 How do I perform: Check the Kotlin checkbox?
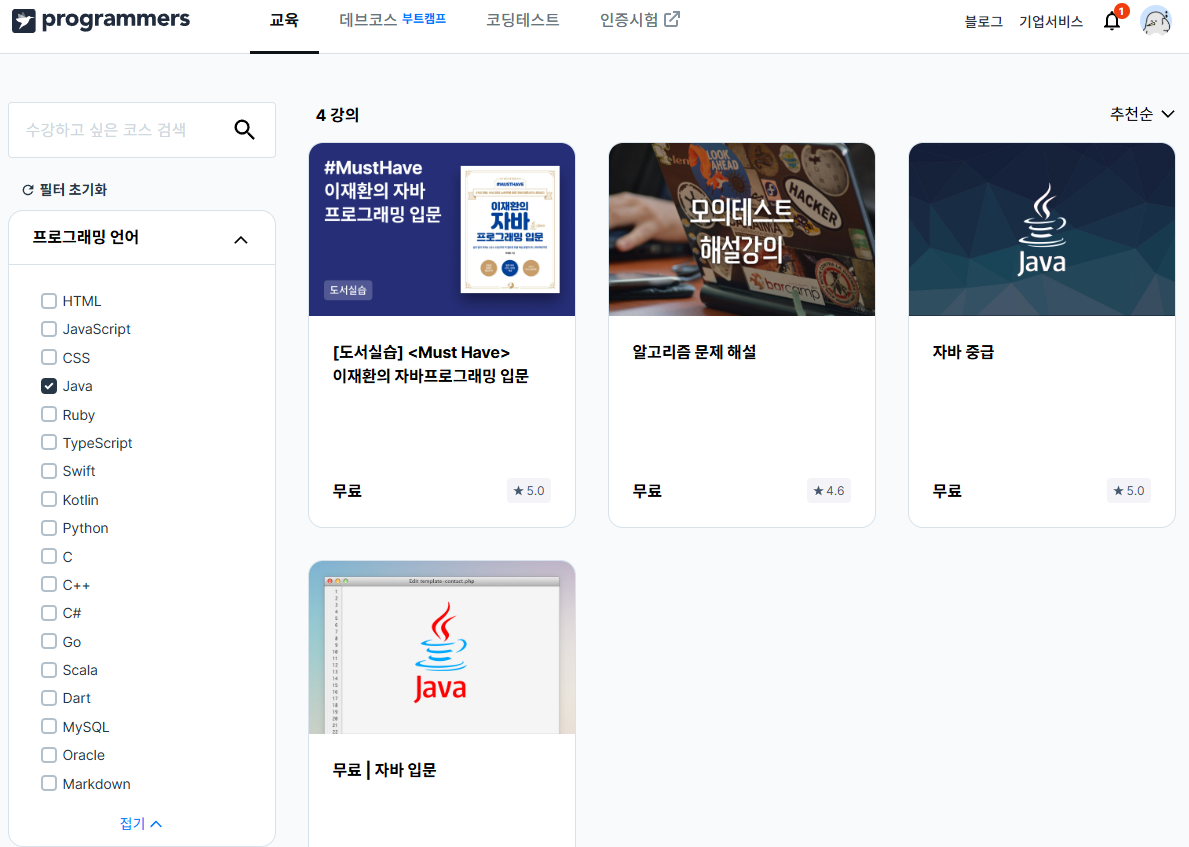pyautogui.click(x=49, y=499)
